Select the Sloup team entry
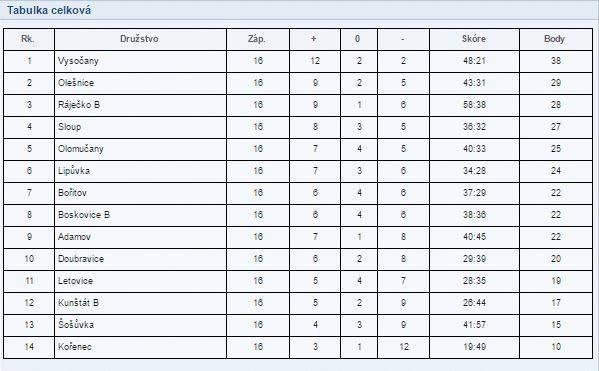Viewport: 599px width, 371px height. tap(70, 127)
